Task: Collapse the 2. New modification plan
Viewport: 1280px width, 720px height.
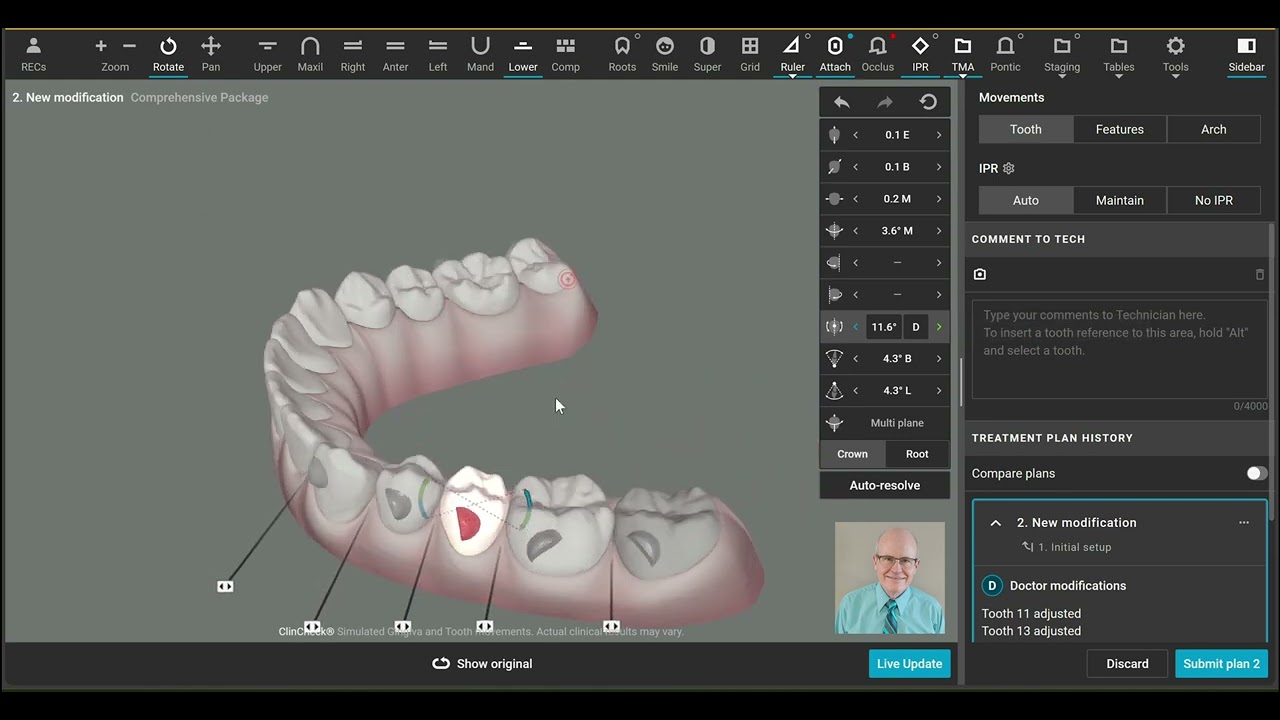Action: tap(996, 523)
